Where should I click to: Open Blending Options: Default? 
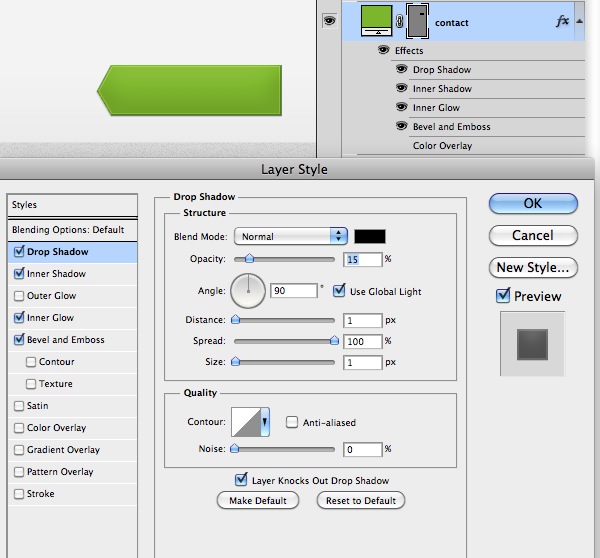[x=72, y=230]
